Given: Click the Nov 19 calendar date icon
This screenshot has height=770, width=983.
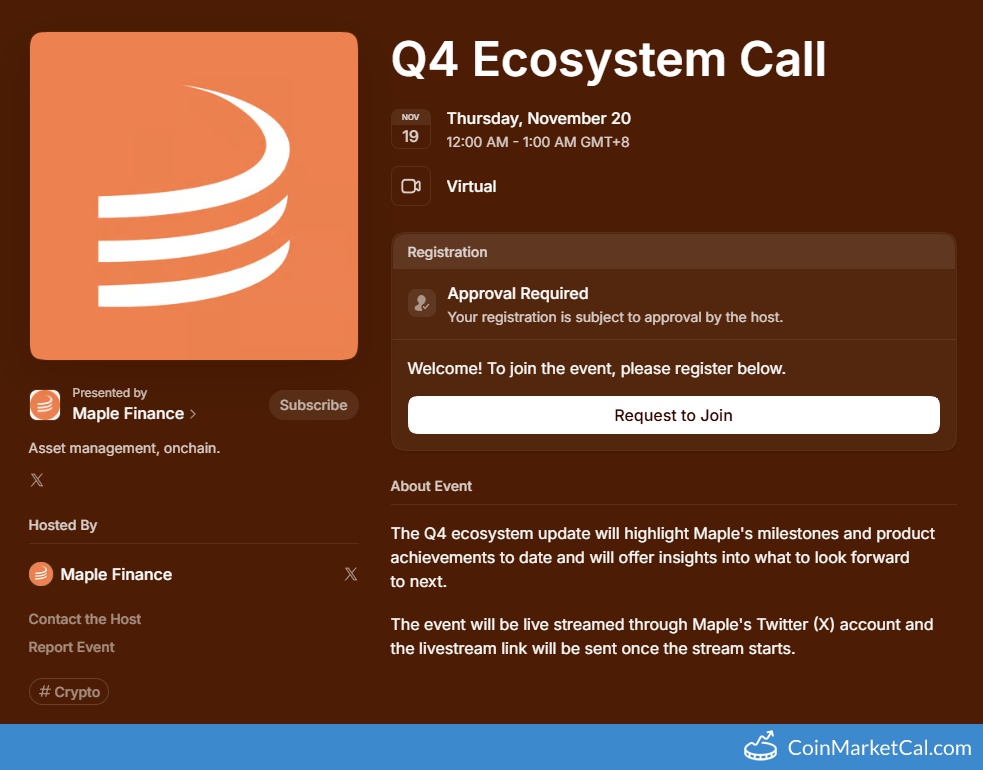Looking at the screenshot, I should pos(411,128).
